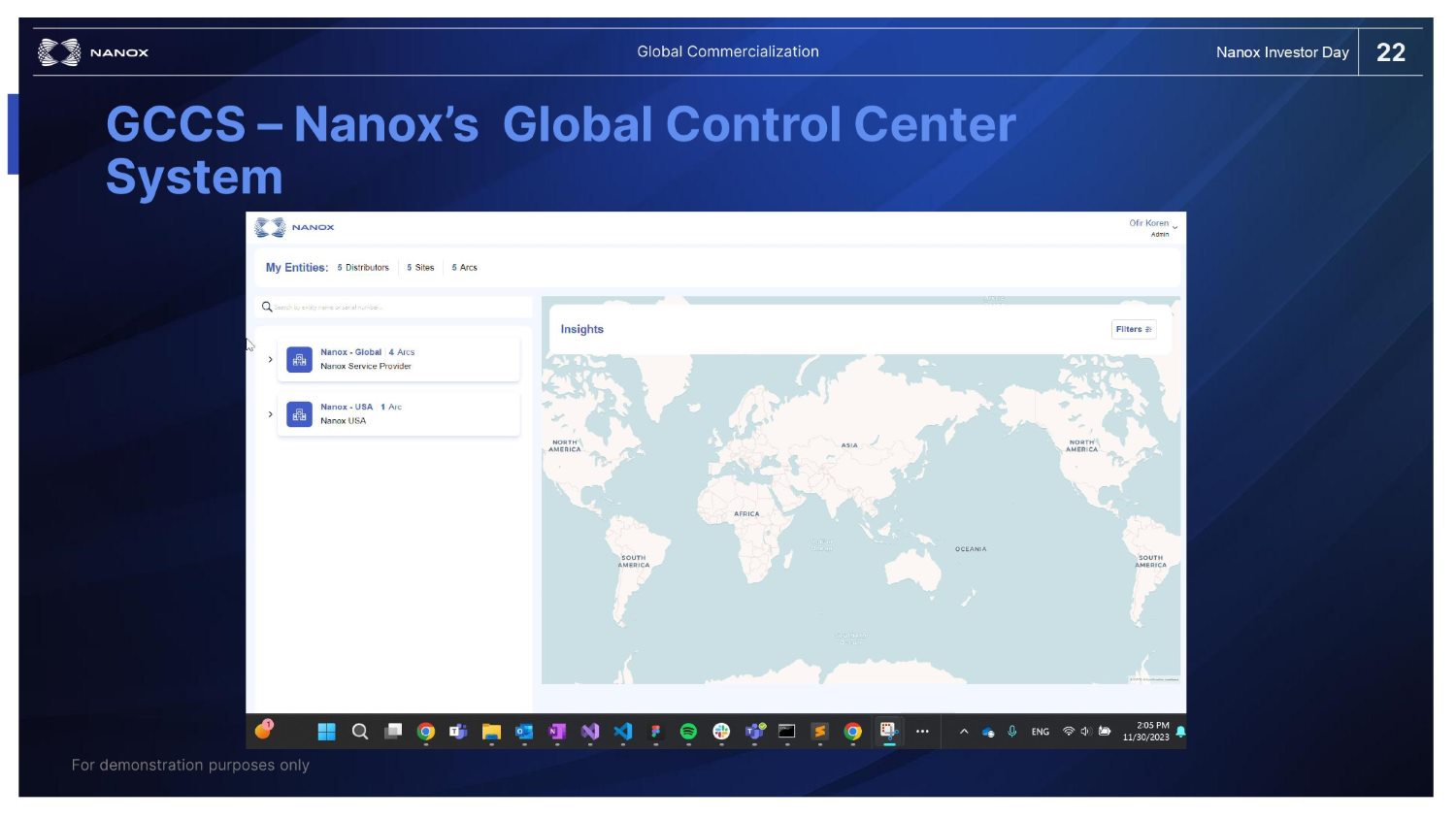The height and width of the screenshot is (819, 1456).
Task: Open Figma from the taskbar
Action: [656, 733]
